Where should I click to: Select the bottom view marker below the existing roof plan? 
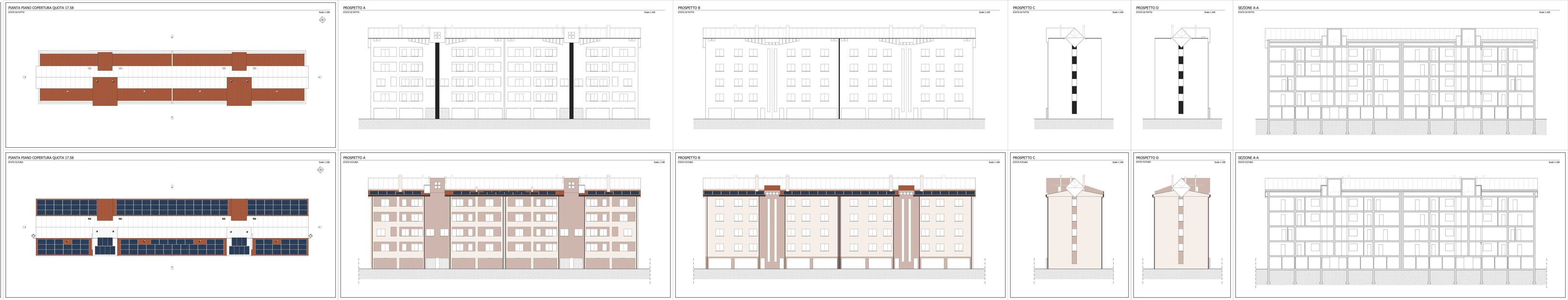point(172,118)
